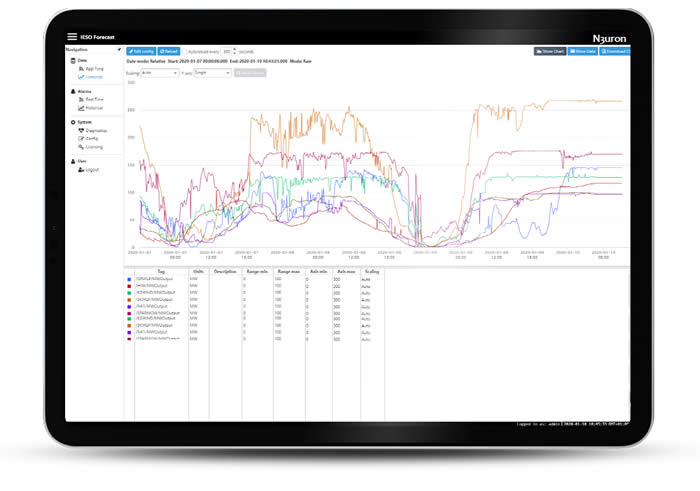Open the hamburger menu icon

72,36
